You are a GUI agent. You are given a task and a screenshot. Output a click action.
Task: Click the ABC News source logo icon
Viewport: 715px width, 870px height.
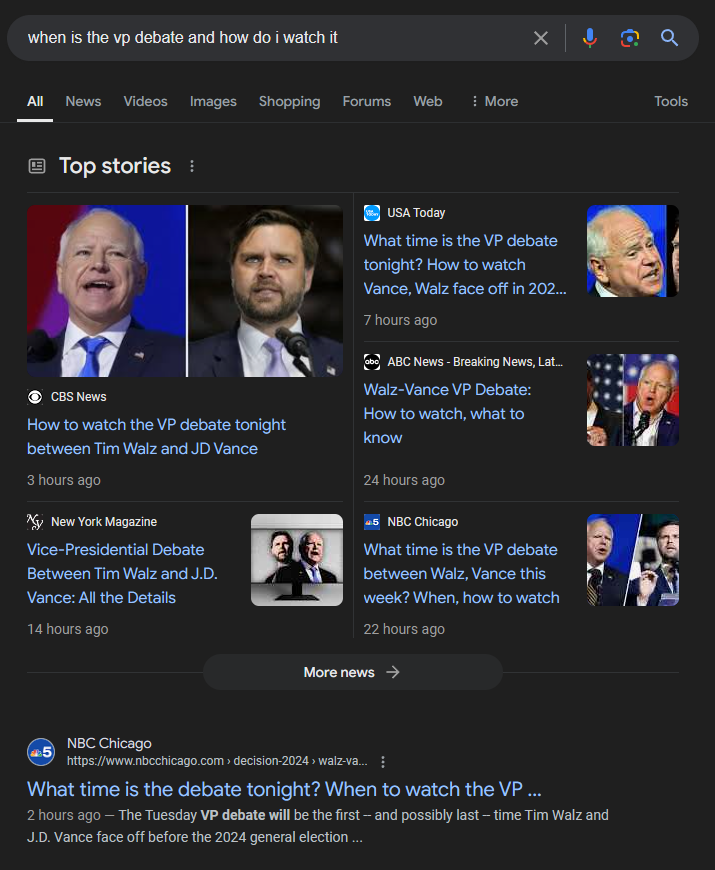[x=372, y=362]
